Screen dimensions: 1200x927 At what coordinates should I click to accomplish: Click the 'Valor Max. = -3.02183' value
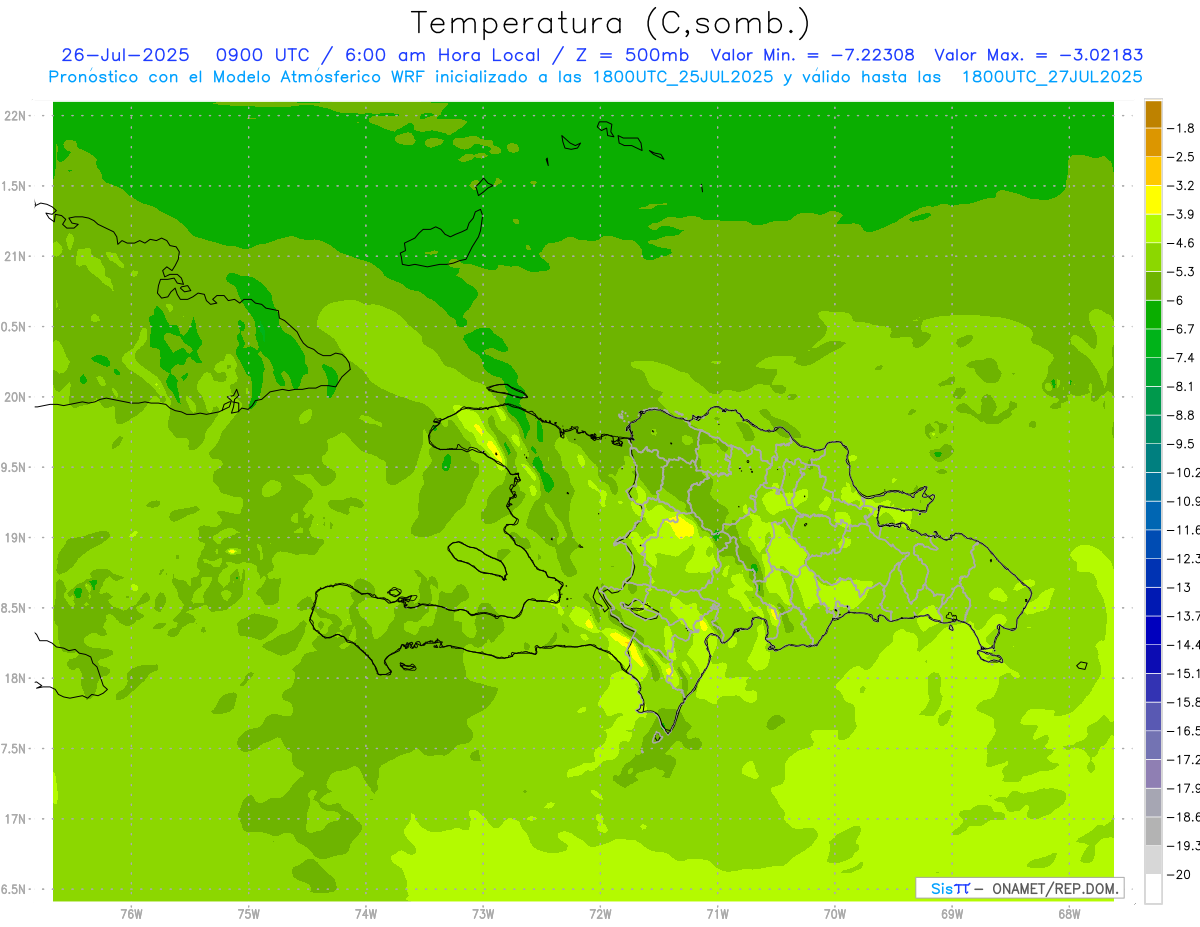(x=1038, y=55)
